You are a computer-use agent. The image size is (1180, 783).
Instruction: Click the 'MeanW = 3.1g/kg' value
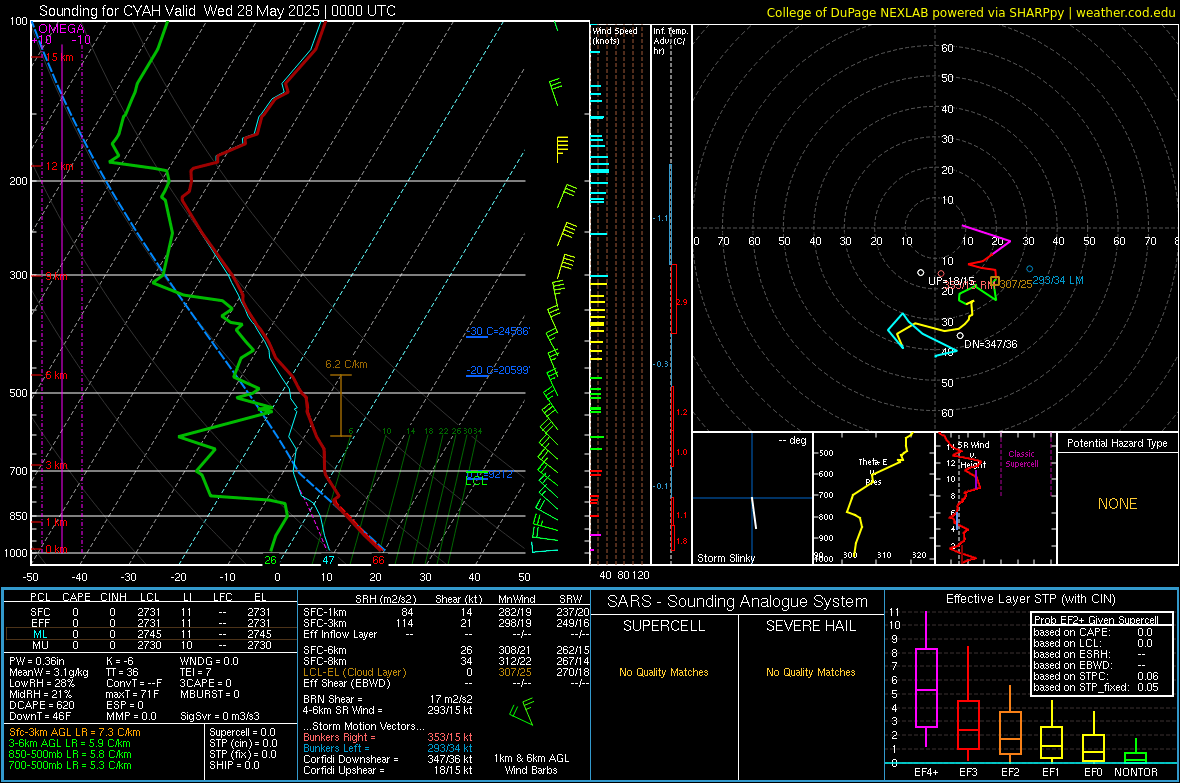pos(49,672)
